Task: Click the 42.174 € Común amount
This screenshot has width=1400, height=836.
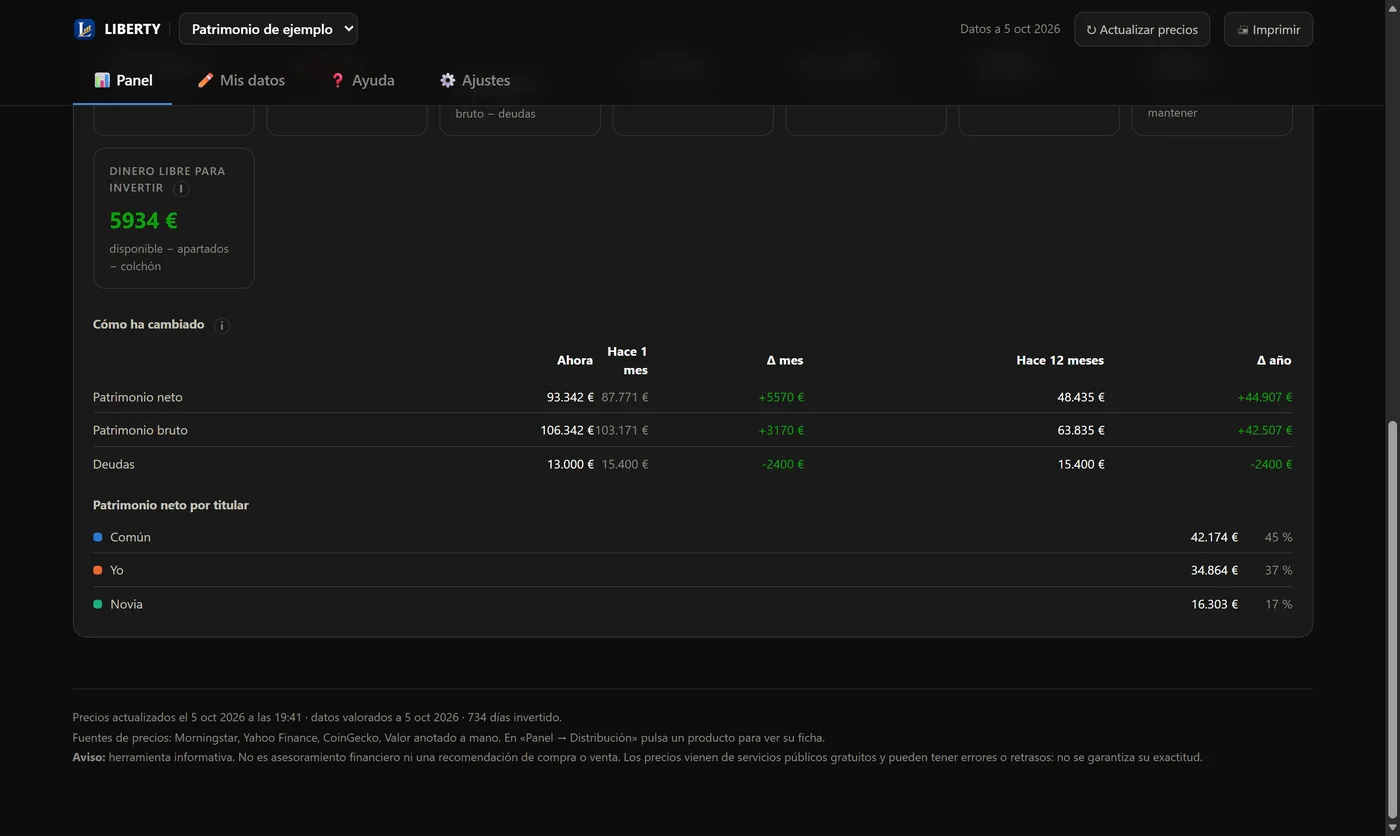Action: pyautogui.click(x=1214, y=537)
